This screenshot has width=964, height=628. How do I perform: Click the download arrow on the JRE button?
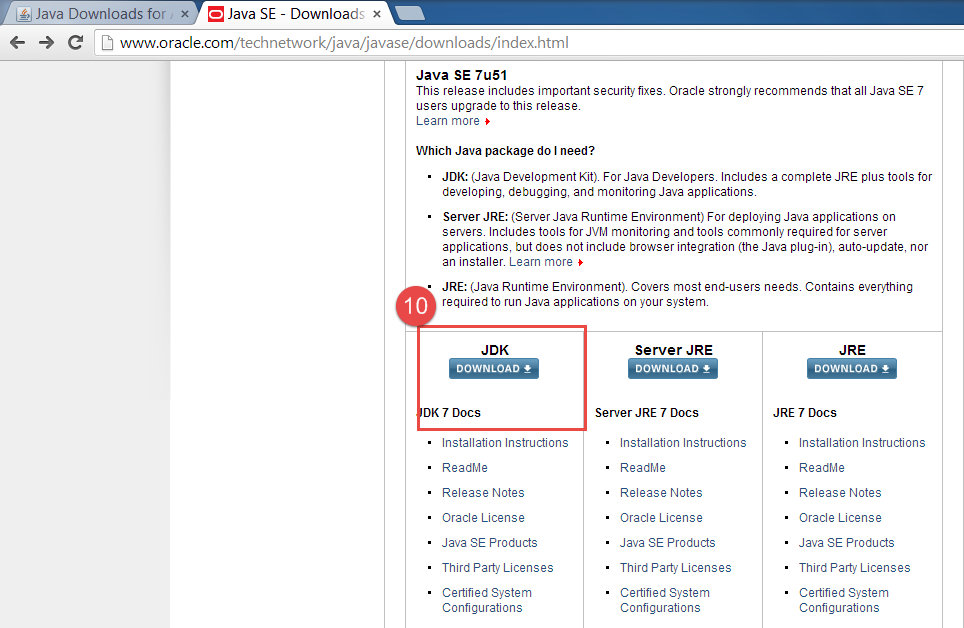pos(885,368)
